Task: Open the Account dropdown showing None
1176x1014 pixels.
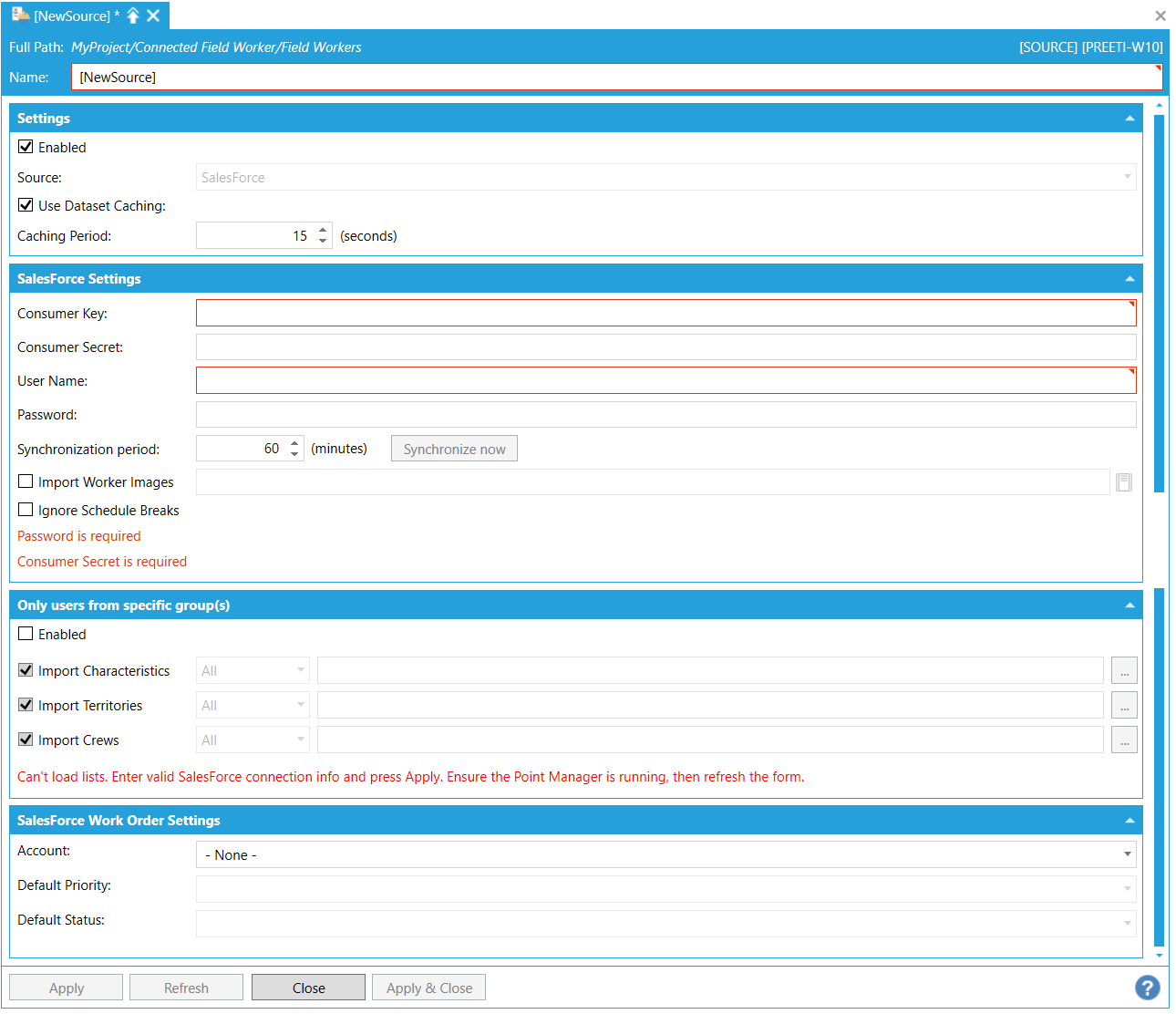Action: coord(665,854)
